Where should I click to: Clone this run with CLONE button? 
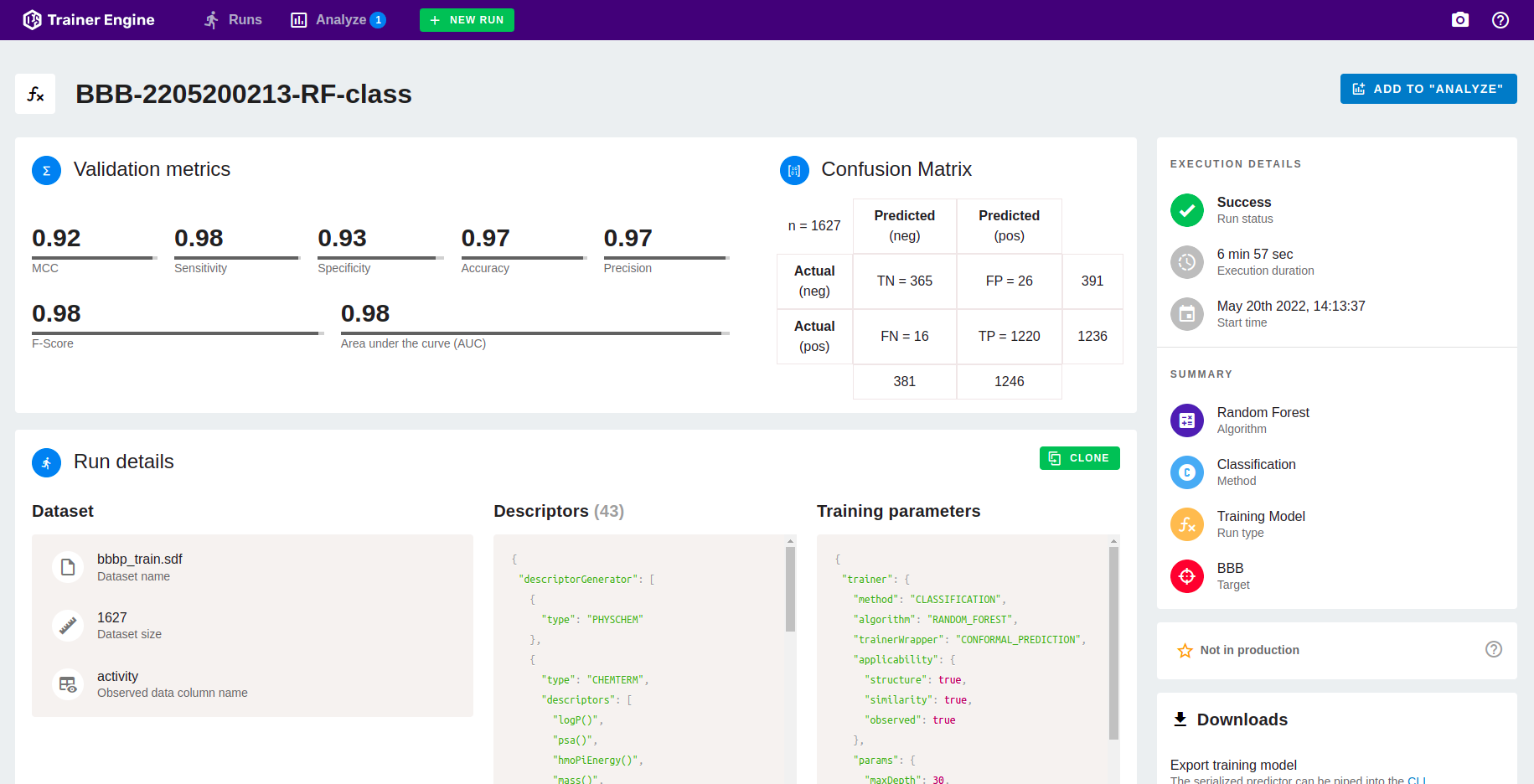1079,458
